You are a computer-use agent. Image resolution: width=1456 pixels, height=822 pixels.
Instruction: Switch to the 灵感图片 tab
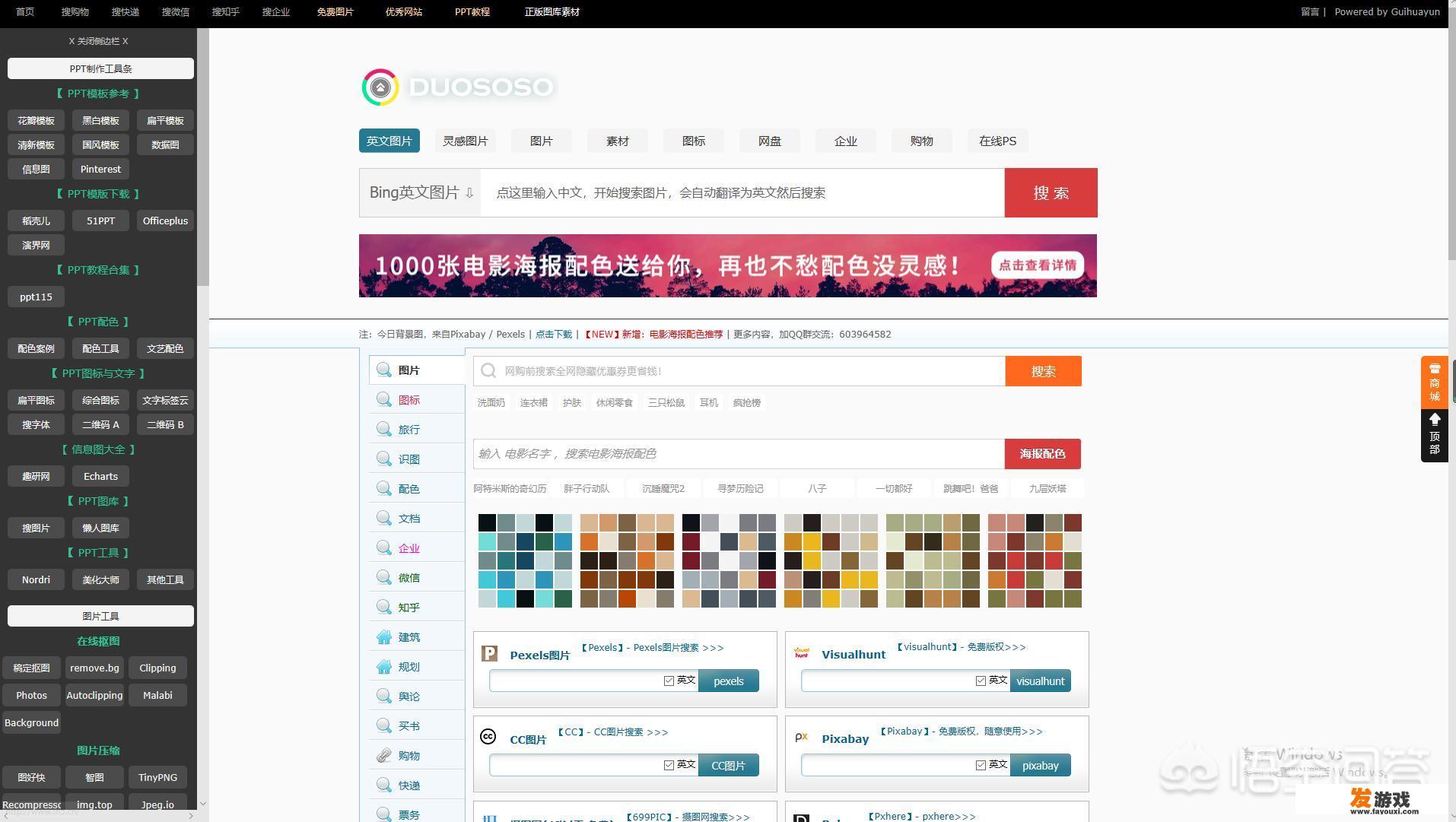coord(466,141)
